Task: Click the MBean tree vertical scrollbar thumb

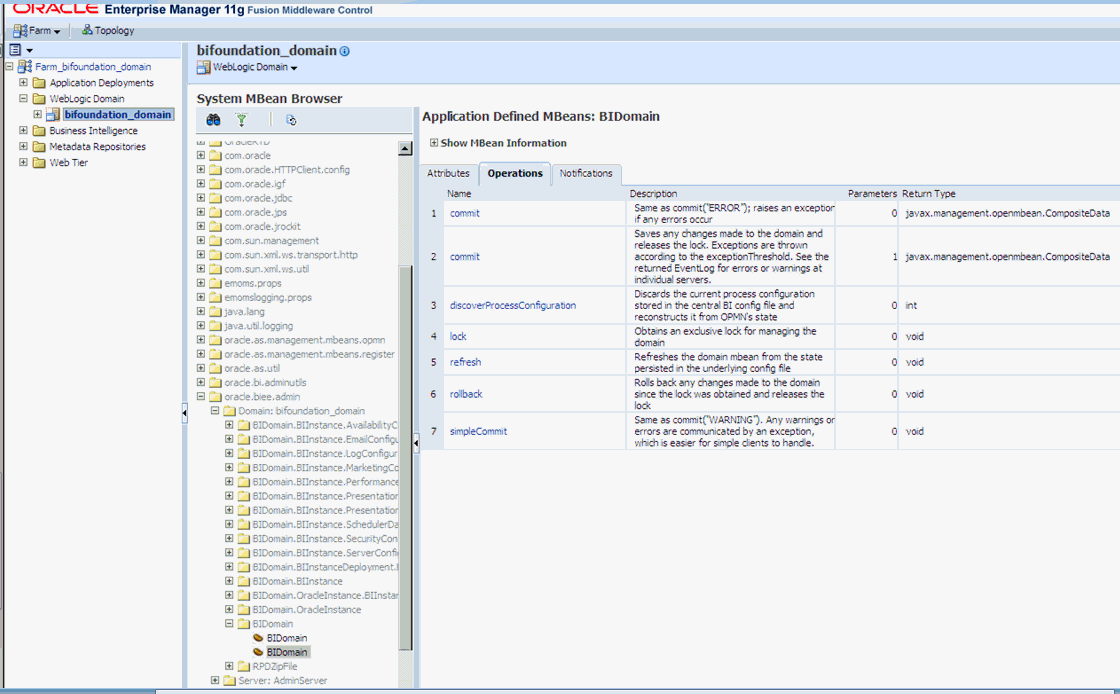Action: (x=405, y=457)
